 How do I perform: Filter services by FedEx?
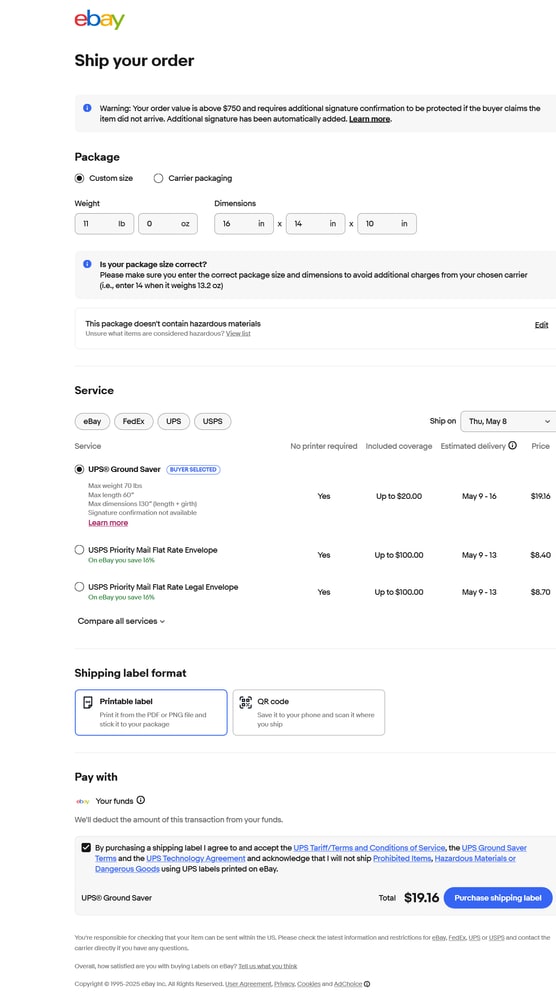pos(134,421)
